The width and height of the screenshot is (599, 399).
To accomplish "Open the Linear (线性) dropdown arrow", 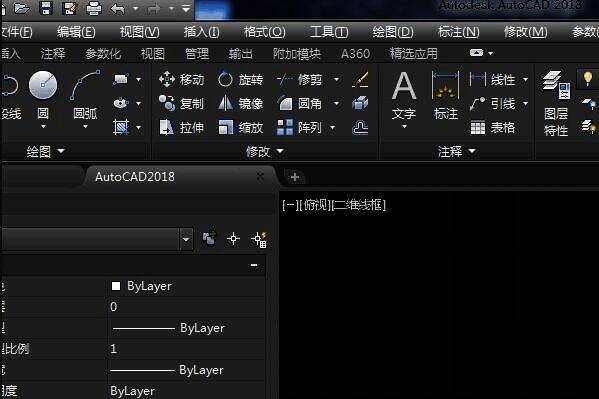I will 526,79.
